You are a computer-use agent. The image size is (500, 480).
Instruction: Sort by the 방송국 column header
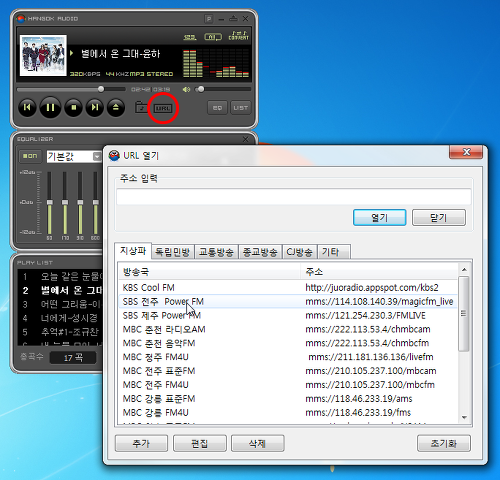point(210,272)
